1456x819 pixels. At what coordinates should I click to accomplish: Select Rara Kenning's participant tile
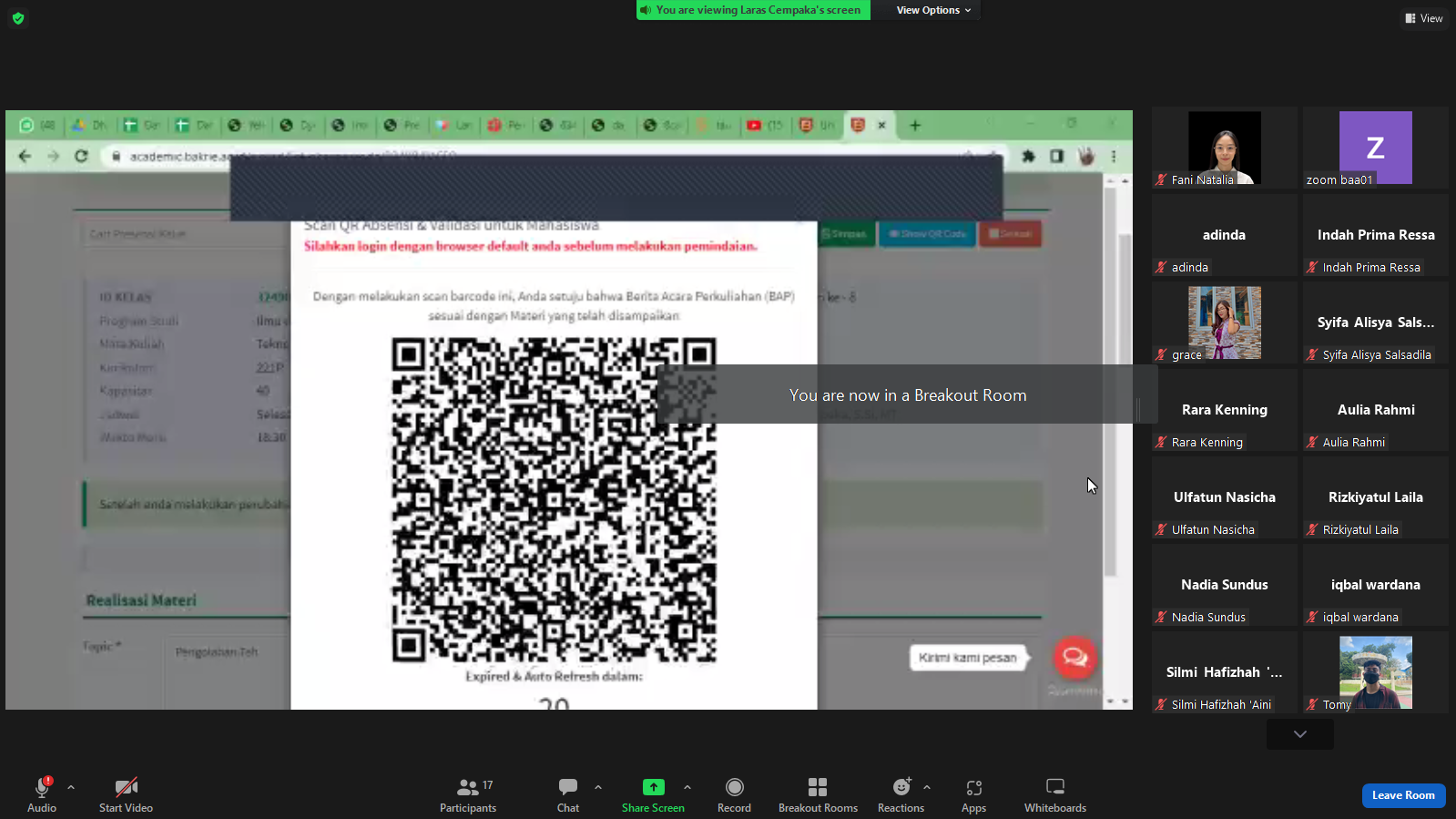[1225, 410]
